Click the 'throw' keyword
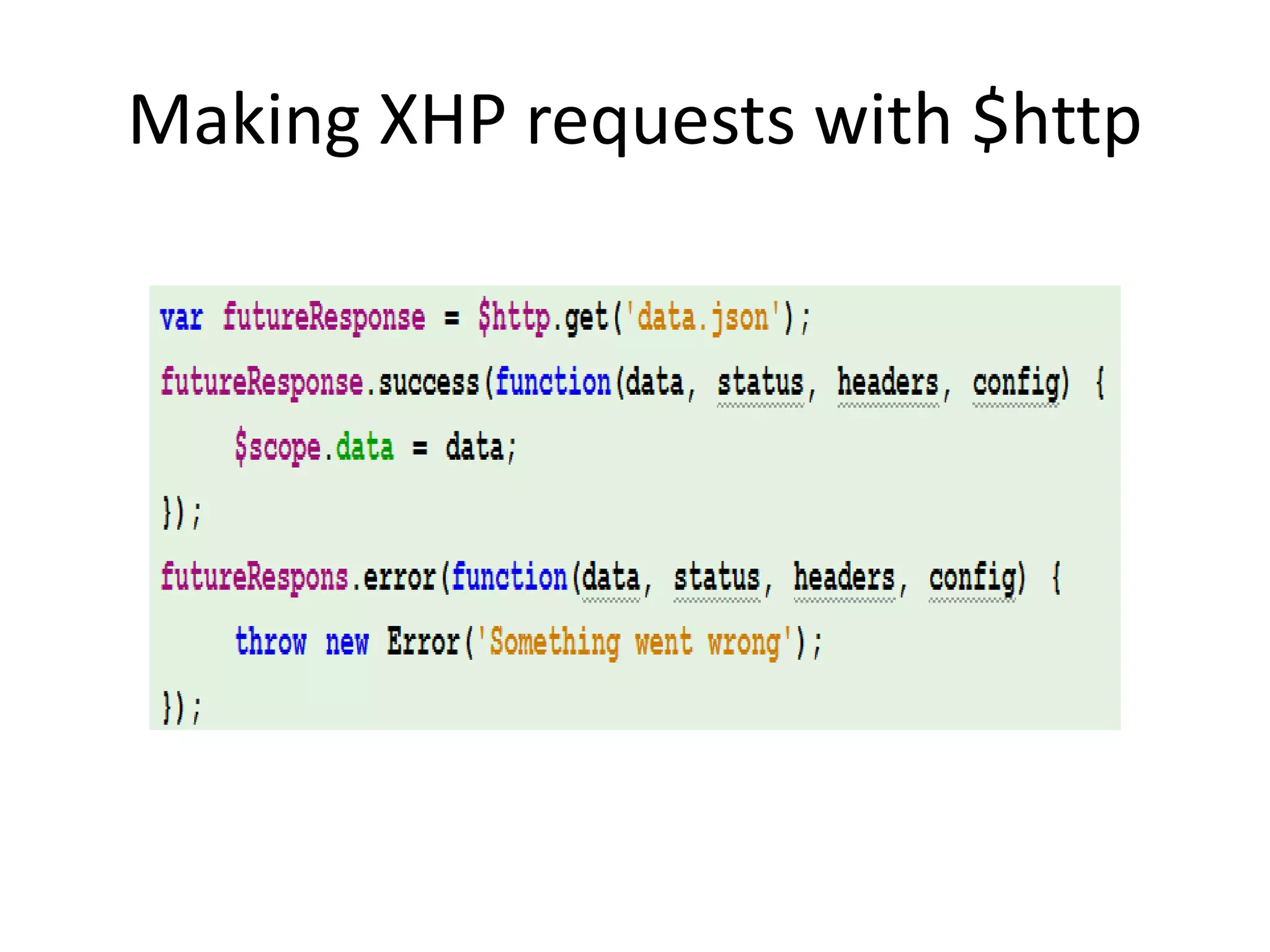Viewport: 1270px width, 952px height. click(x=270, y=641)
